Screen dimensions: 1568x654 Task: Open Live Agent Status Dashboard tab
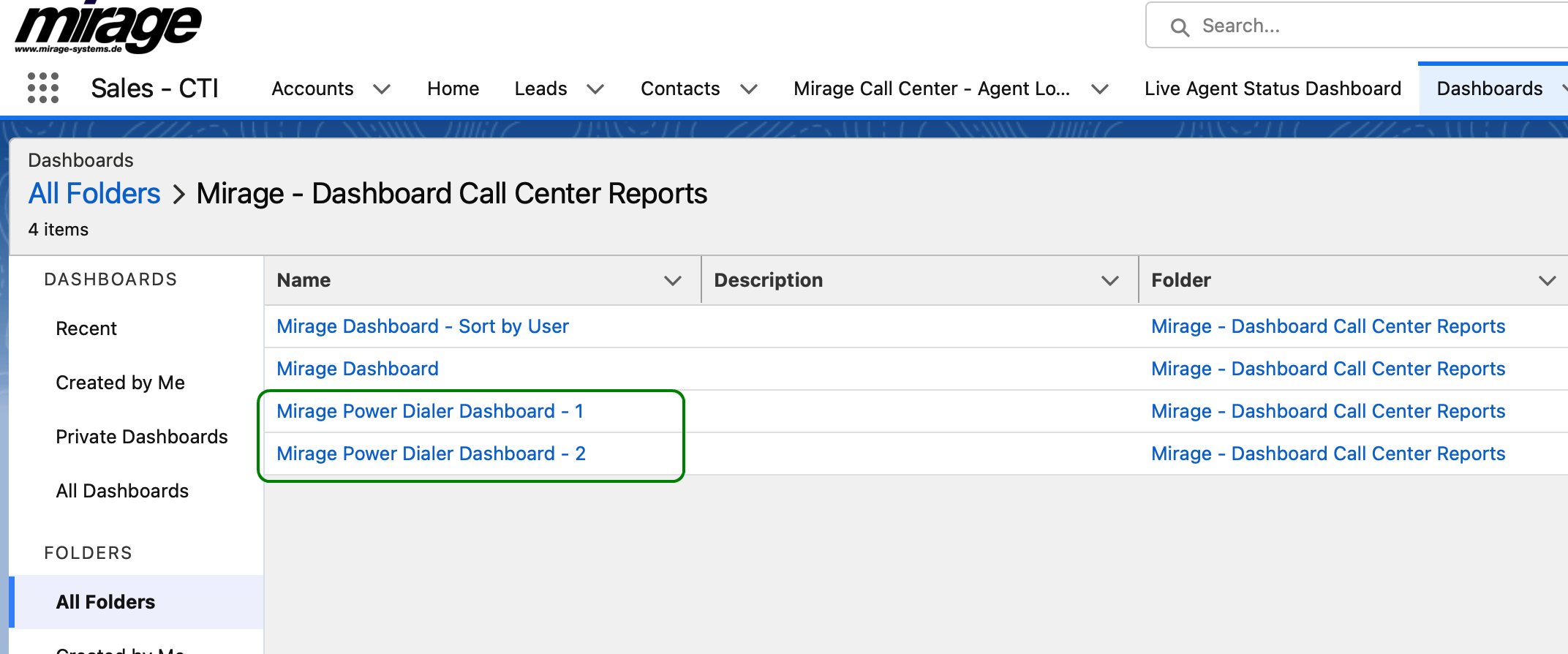click(1273, 89)
